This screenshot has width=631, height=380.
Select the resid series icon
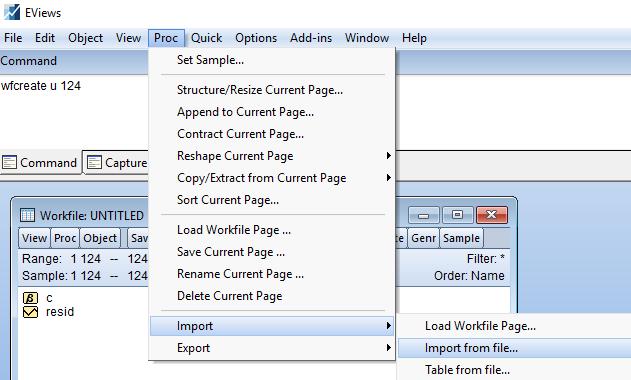(x=31, y=312)
